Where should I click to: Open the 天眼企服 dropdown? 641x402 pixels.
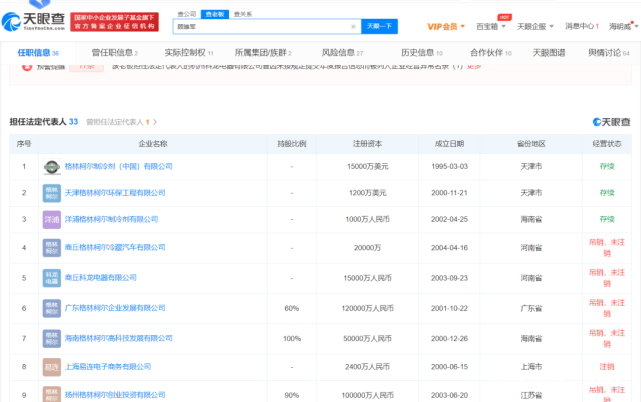pos(538,26)
